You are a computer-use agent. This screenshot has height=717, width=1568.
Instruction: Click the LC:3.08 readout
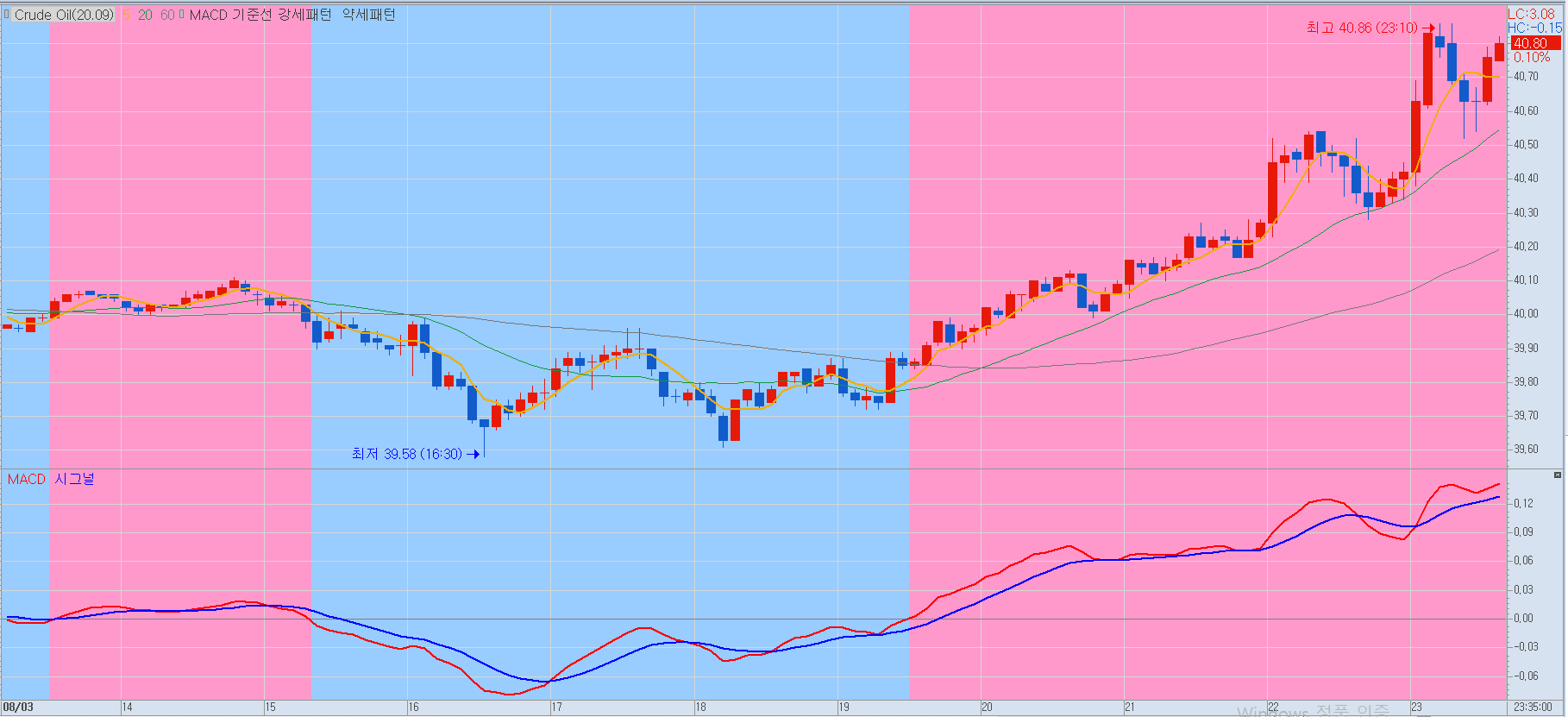click(x=1531, y=14)
